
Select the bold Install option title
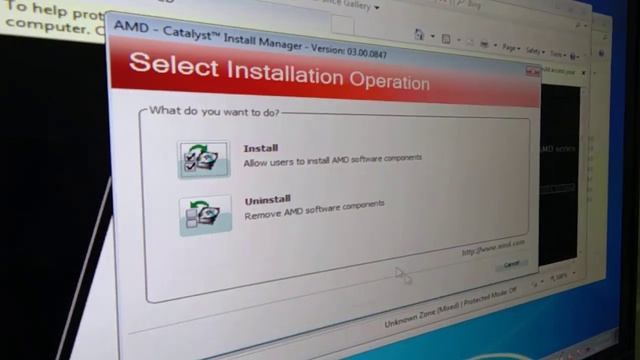pyautogui.click(x=261, y=148)
